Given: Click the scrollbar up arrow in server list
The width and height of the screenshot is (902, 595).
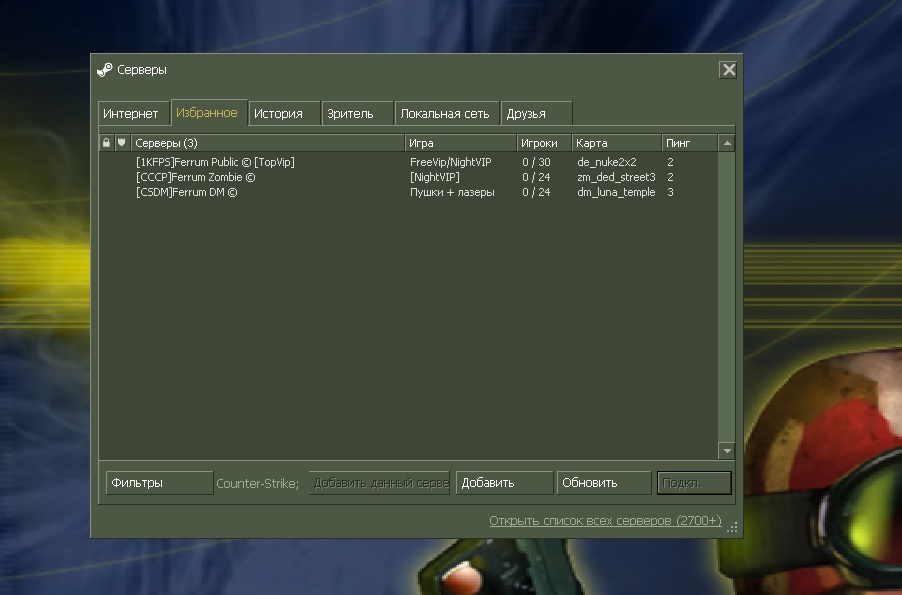Looking at the screenshot, I should click(727, 143).
